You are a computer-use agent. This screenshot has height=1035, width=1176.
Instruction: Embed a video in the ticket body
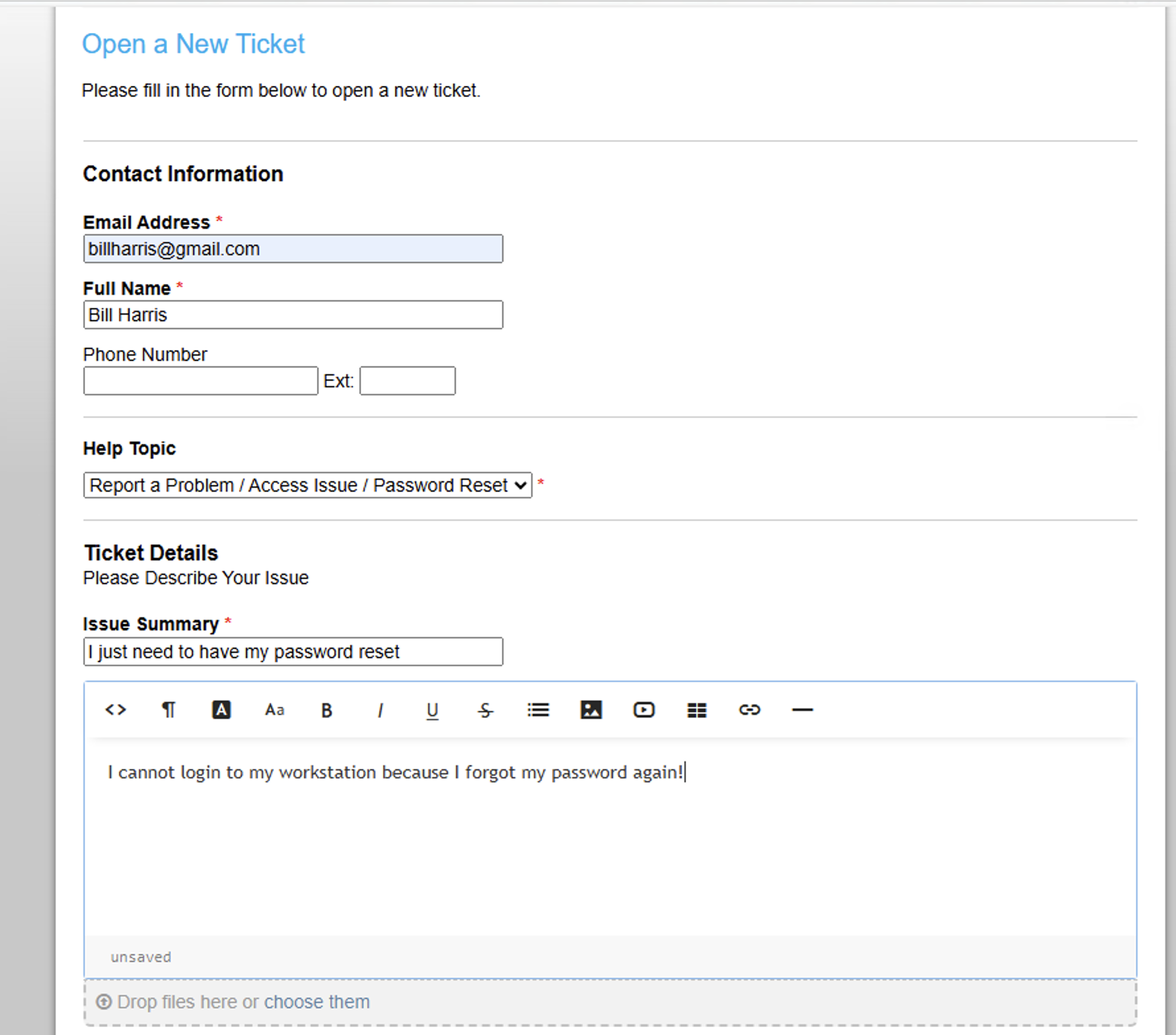(x=644, y=710)
